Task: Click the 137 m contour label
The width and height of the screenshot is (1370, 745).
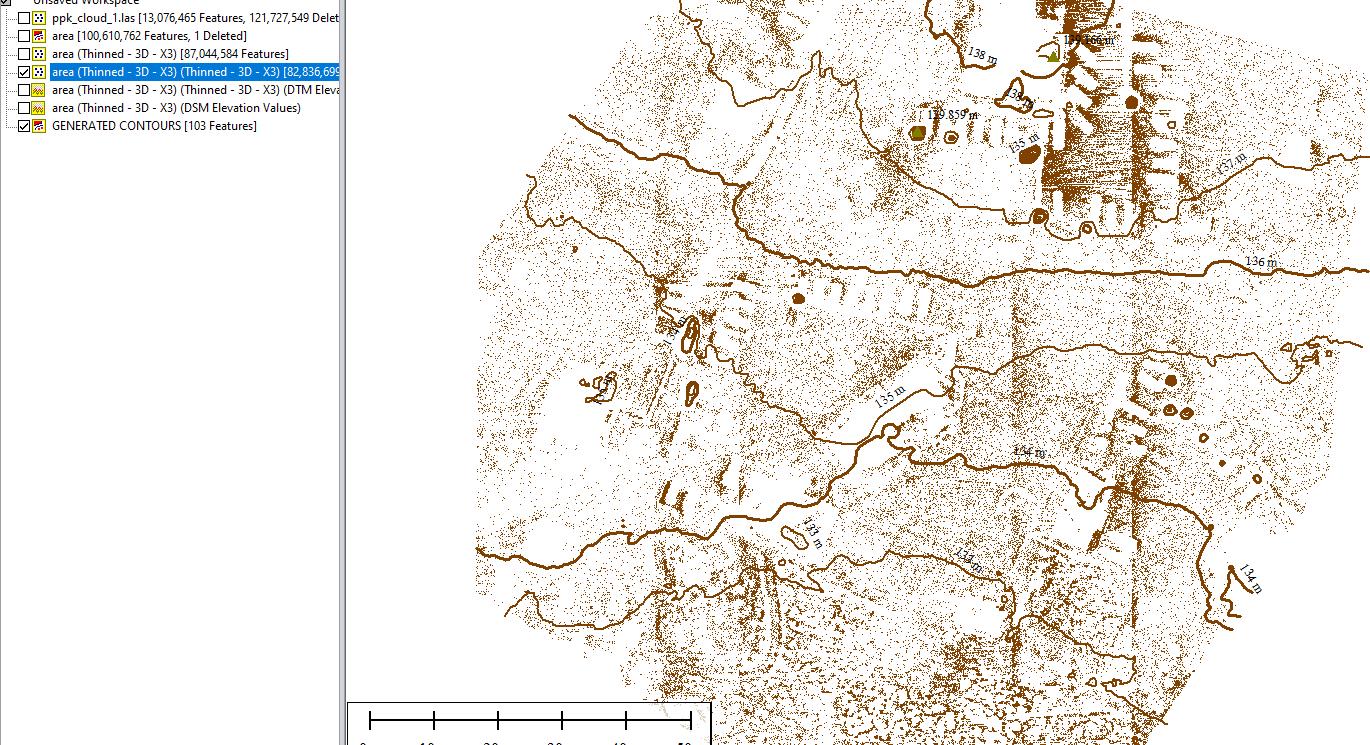Action: click(1231, 163)
